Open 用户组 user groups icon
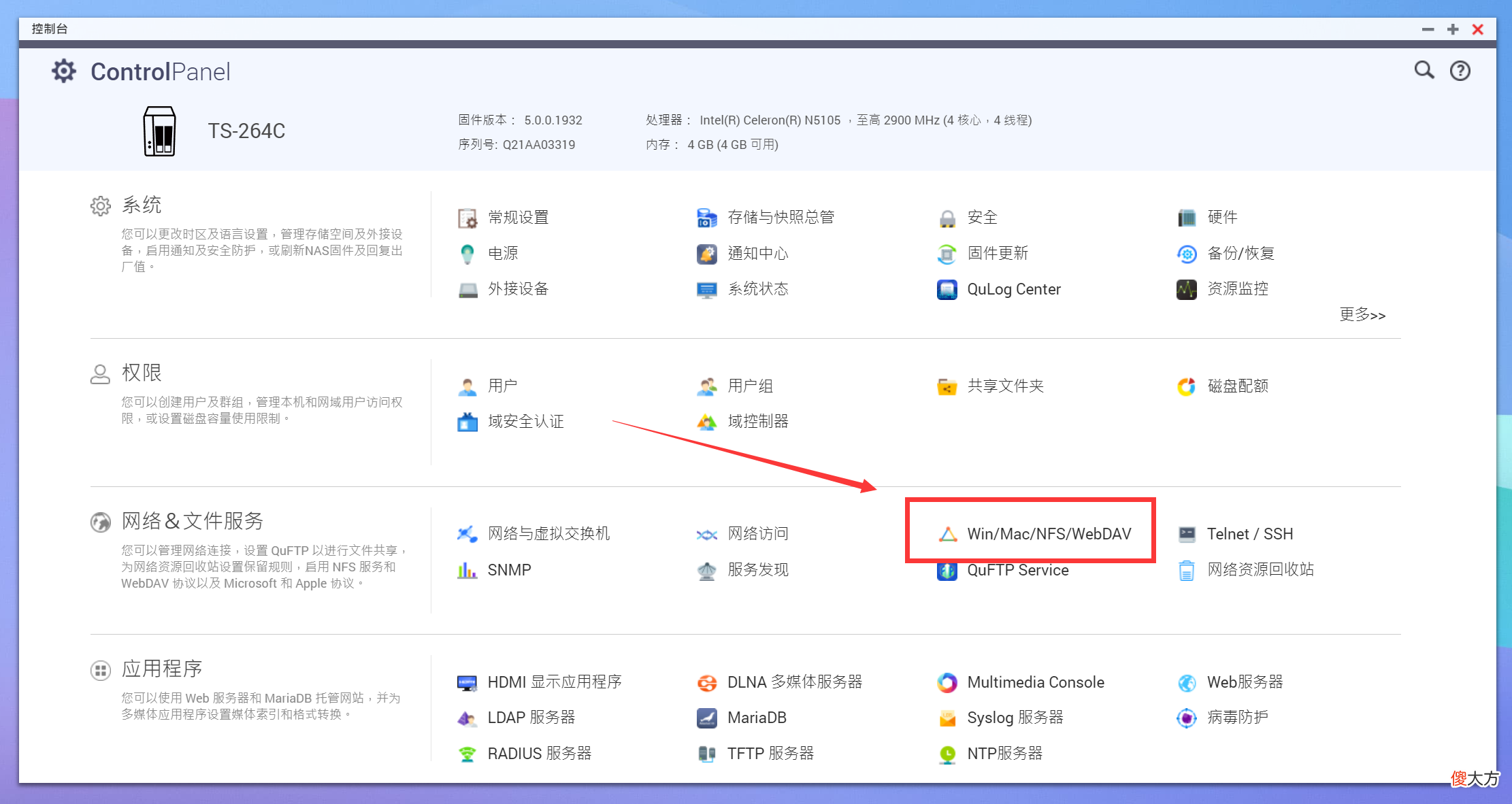 click(x=707, y=387)
